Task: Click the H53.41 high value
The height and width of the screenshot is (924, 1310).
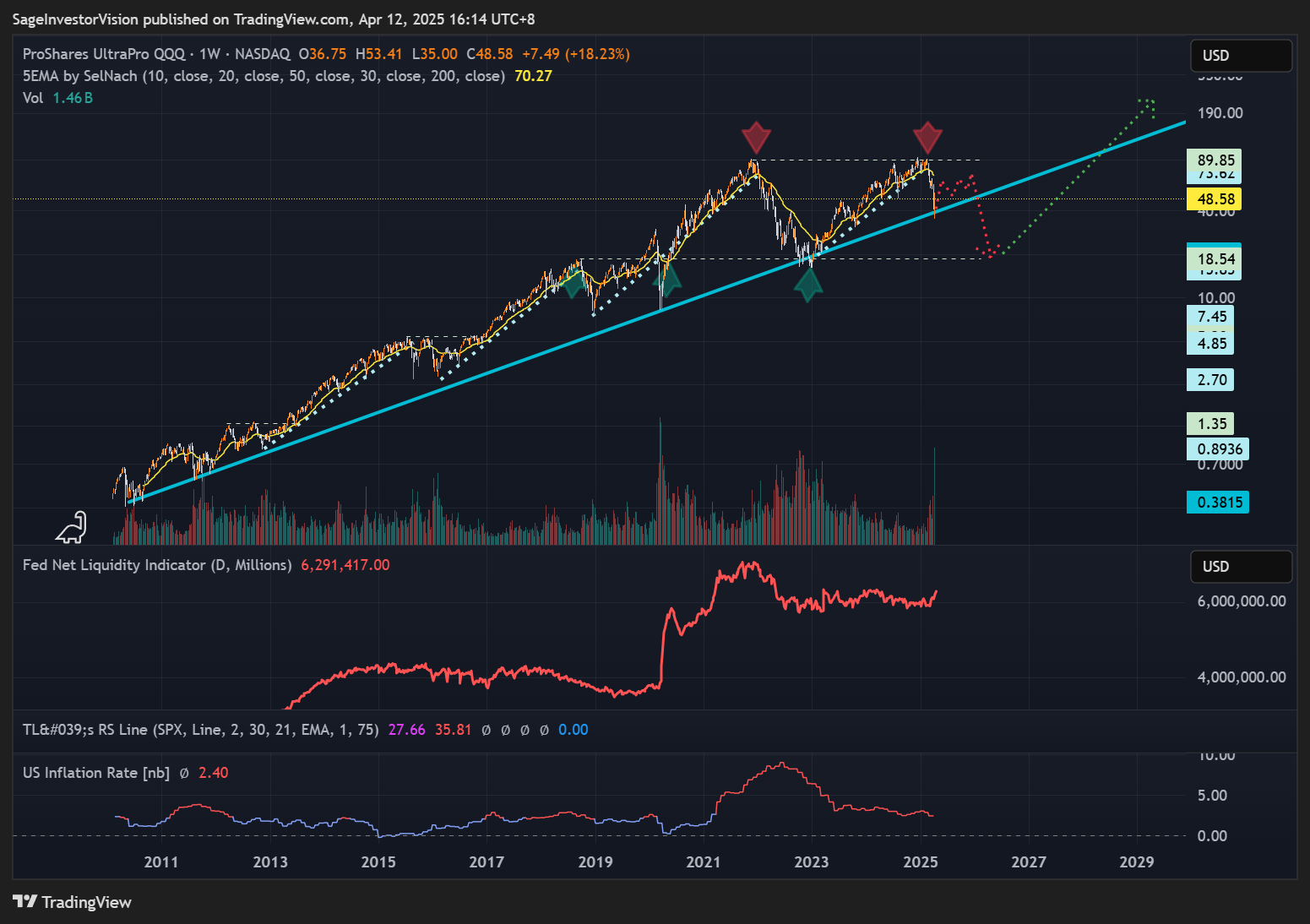Action: click(379, 54)
